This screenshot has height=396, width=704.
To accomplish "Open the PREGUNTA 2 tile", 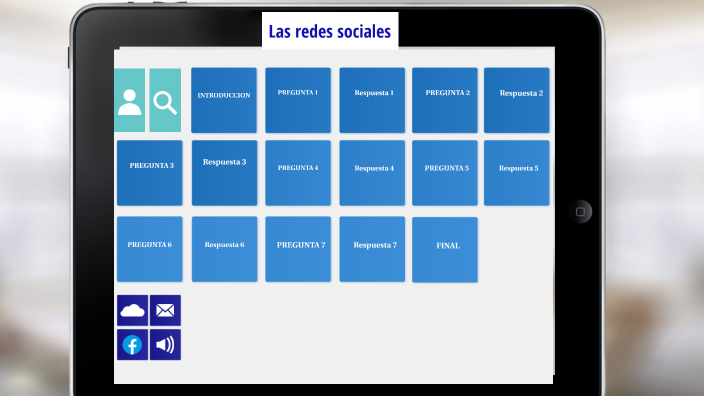I will [x=445, y=100].
